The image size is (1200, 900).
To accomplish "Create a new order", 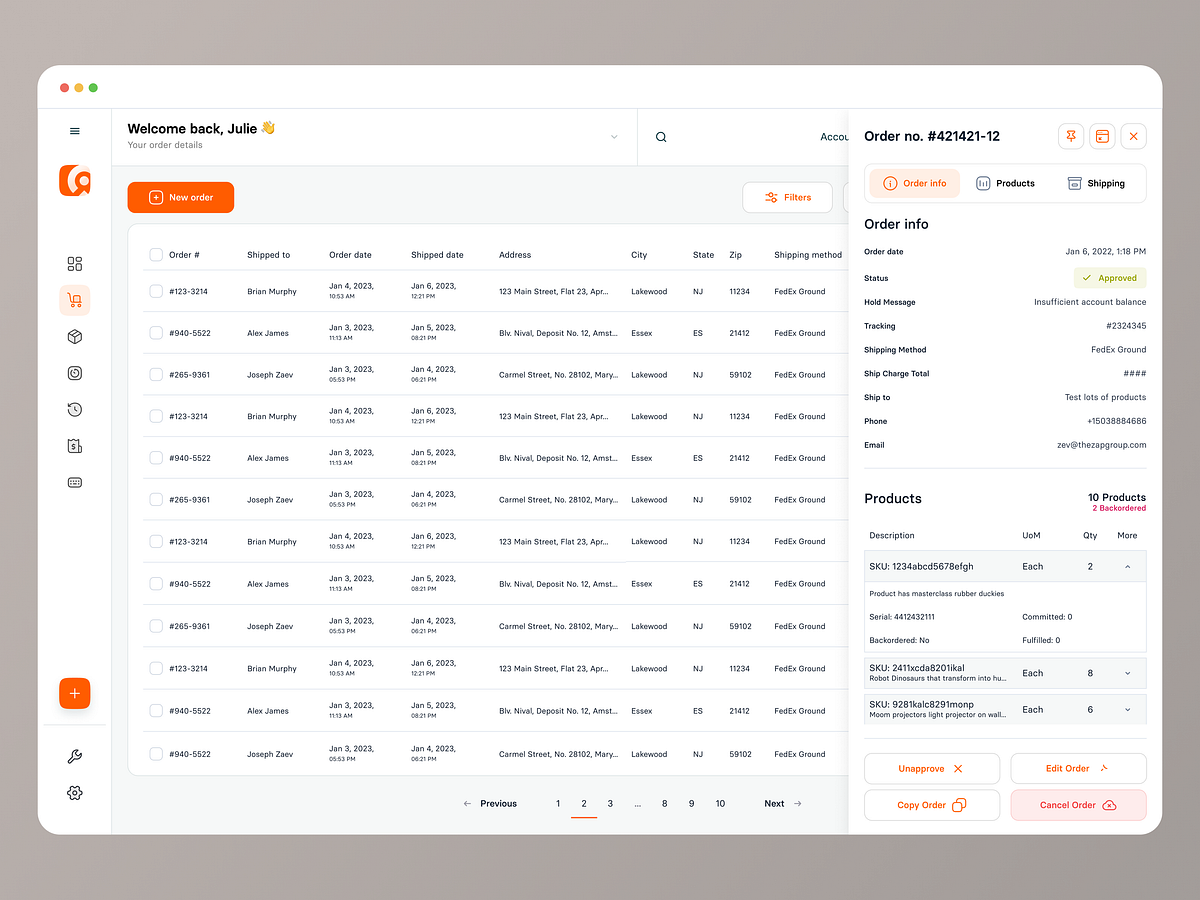I will click(x=180, y=197).
